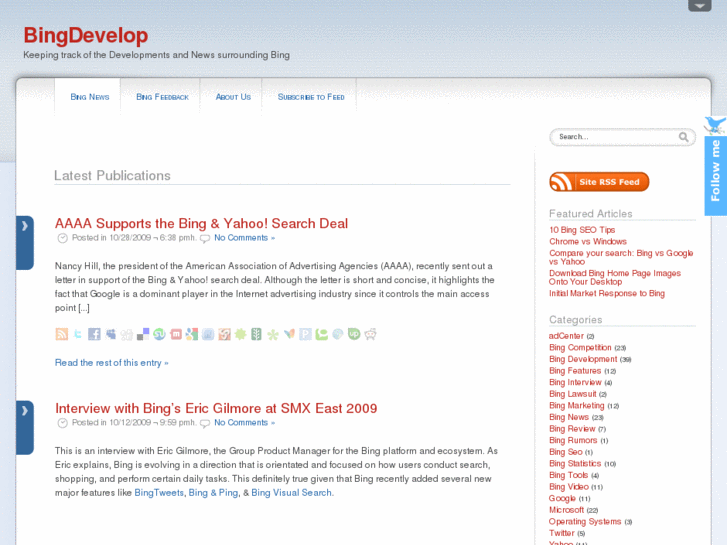Open the Bing Visual Search link
The height and width of the screenshot is (545, 727).
[292, 493]
